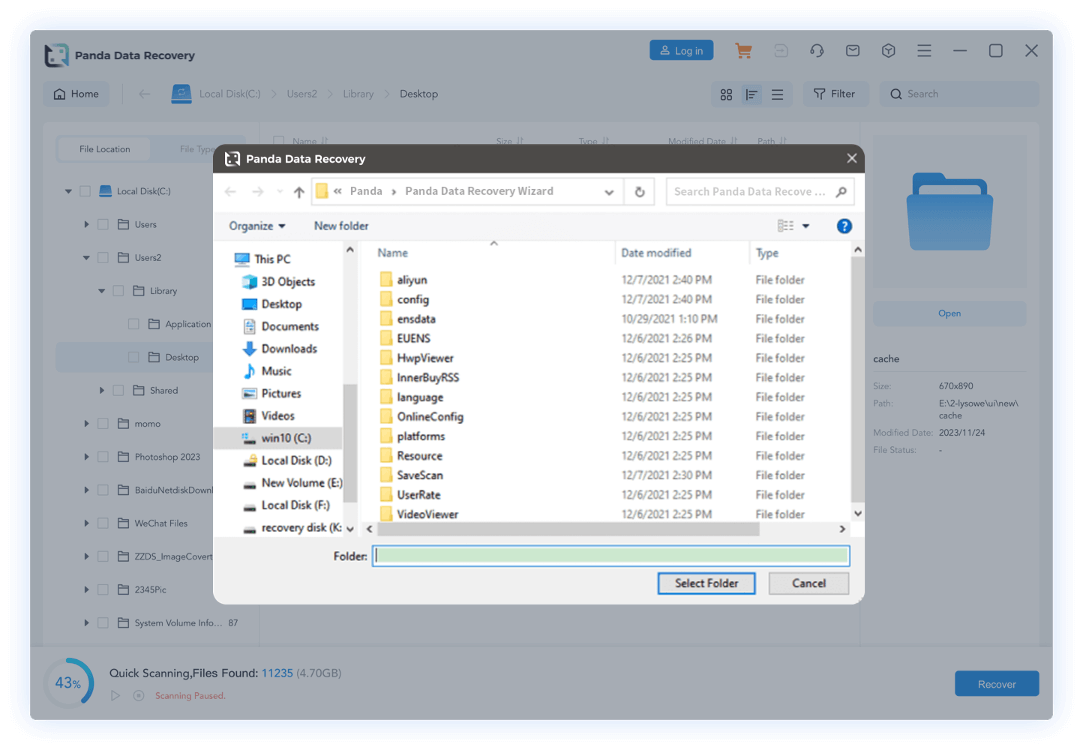Image resolution: width=1083 pixels, height=750 pixels.
Task: Click the mail envelope icon in title bar
Action: pyautogui.click(x=852, y=51)
